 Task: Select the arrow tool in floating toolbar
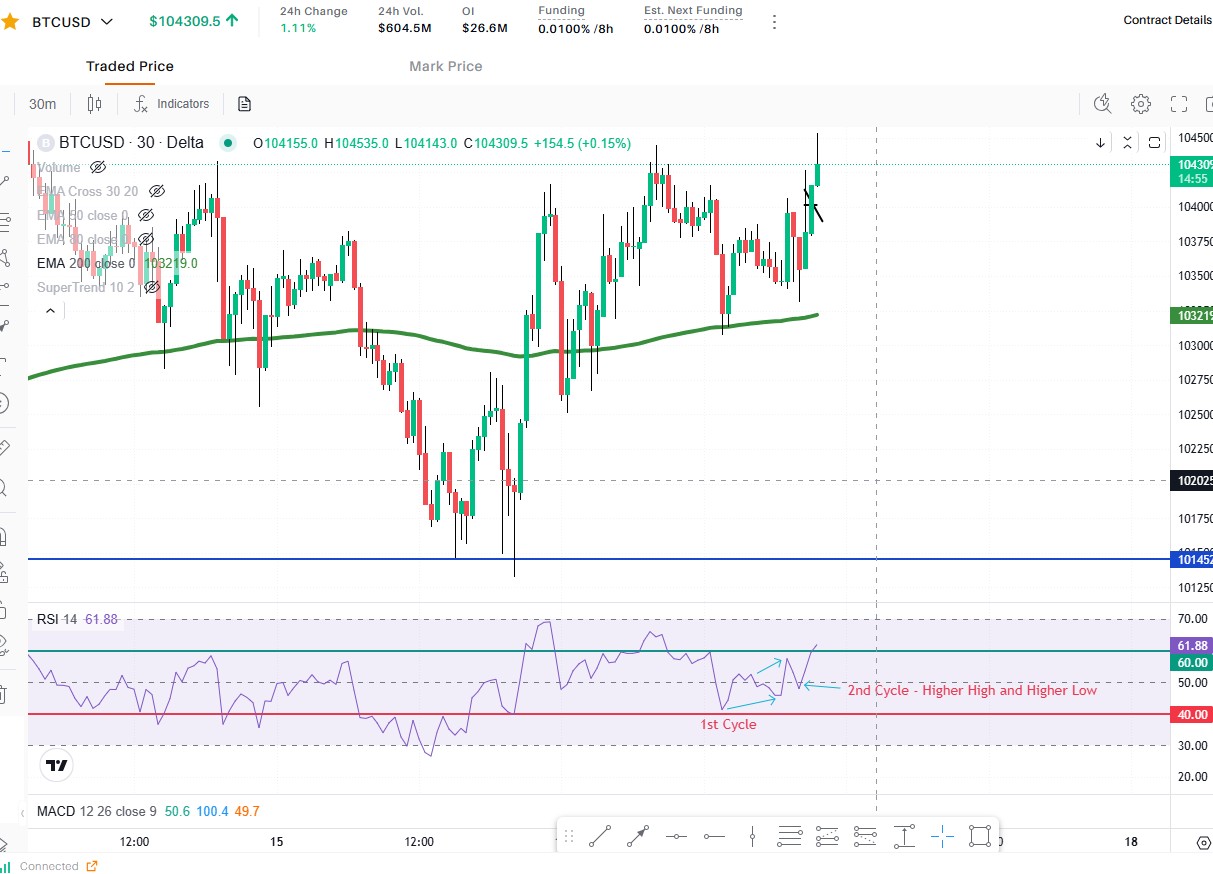[637, 835]
